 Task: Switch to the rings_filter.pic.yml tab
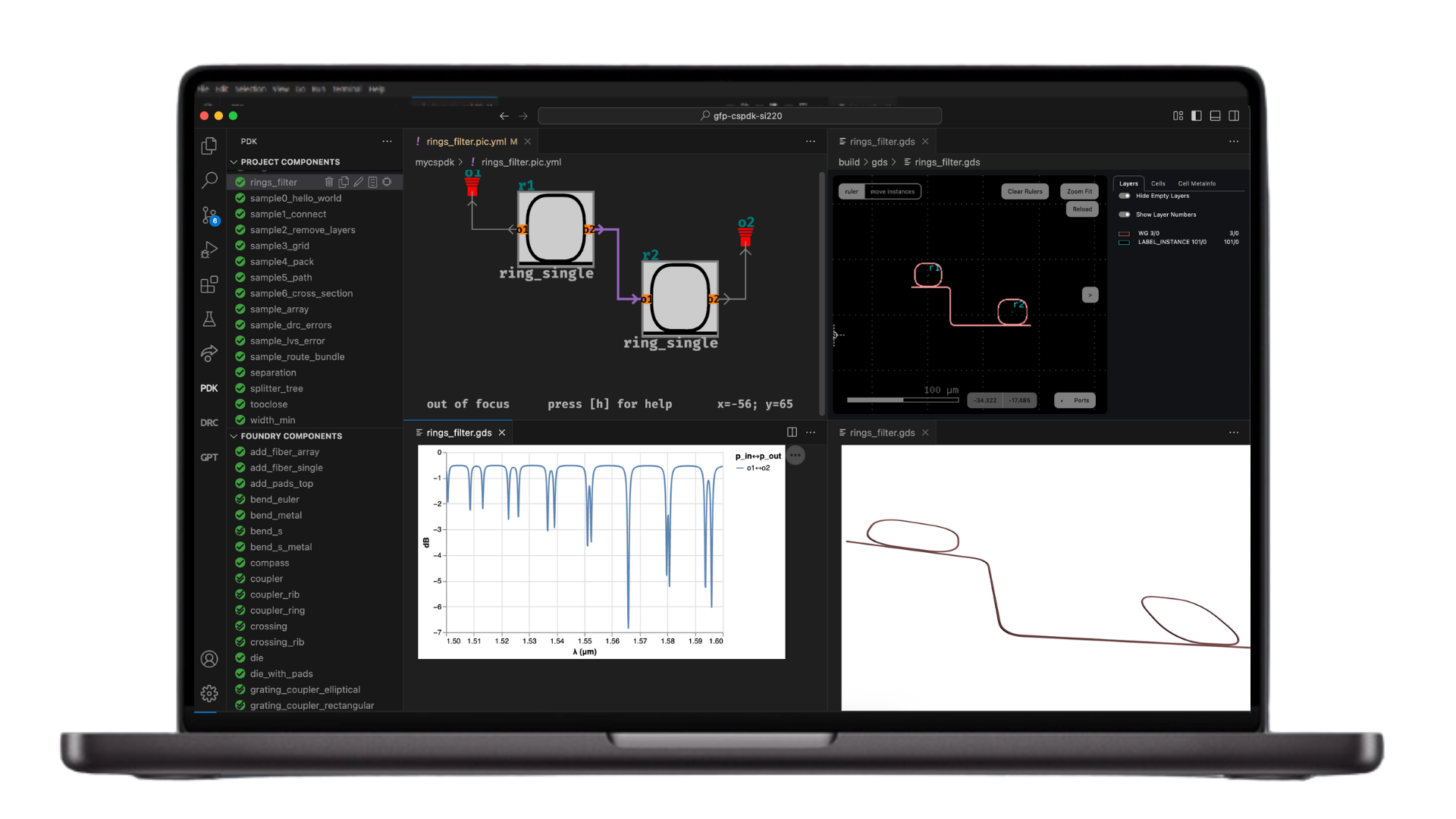coord(466,142)
